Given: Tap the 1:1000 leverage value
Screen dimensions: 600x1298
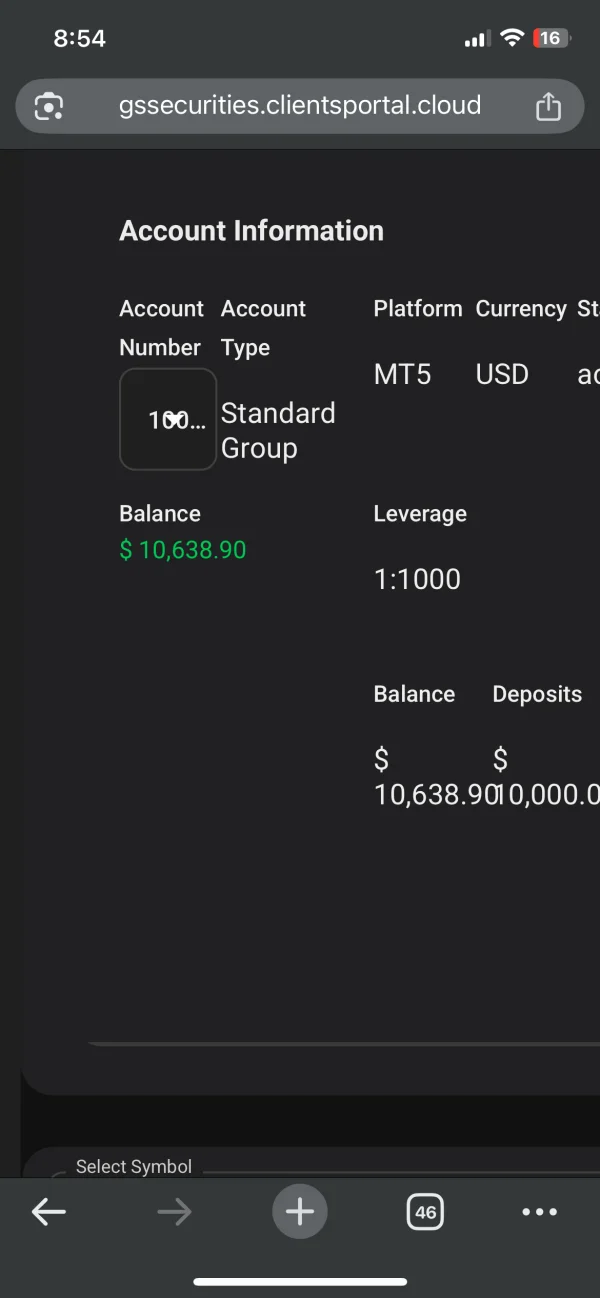Looking at the screenshot, I should (x=417, y=580).
